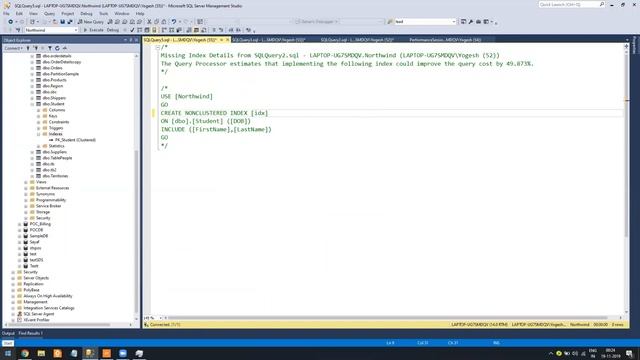Click the Activity Monitor icon in Object Explorer
This screenshot has height=360, width=640.
click(64, 48)
